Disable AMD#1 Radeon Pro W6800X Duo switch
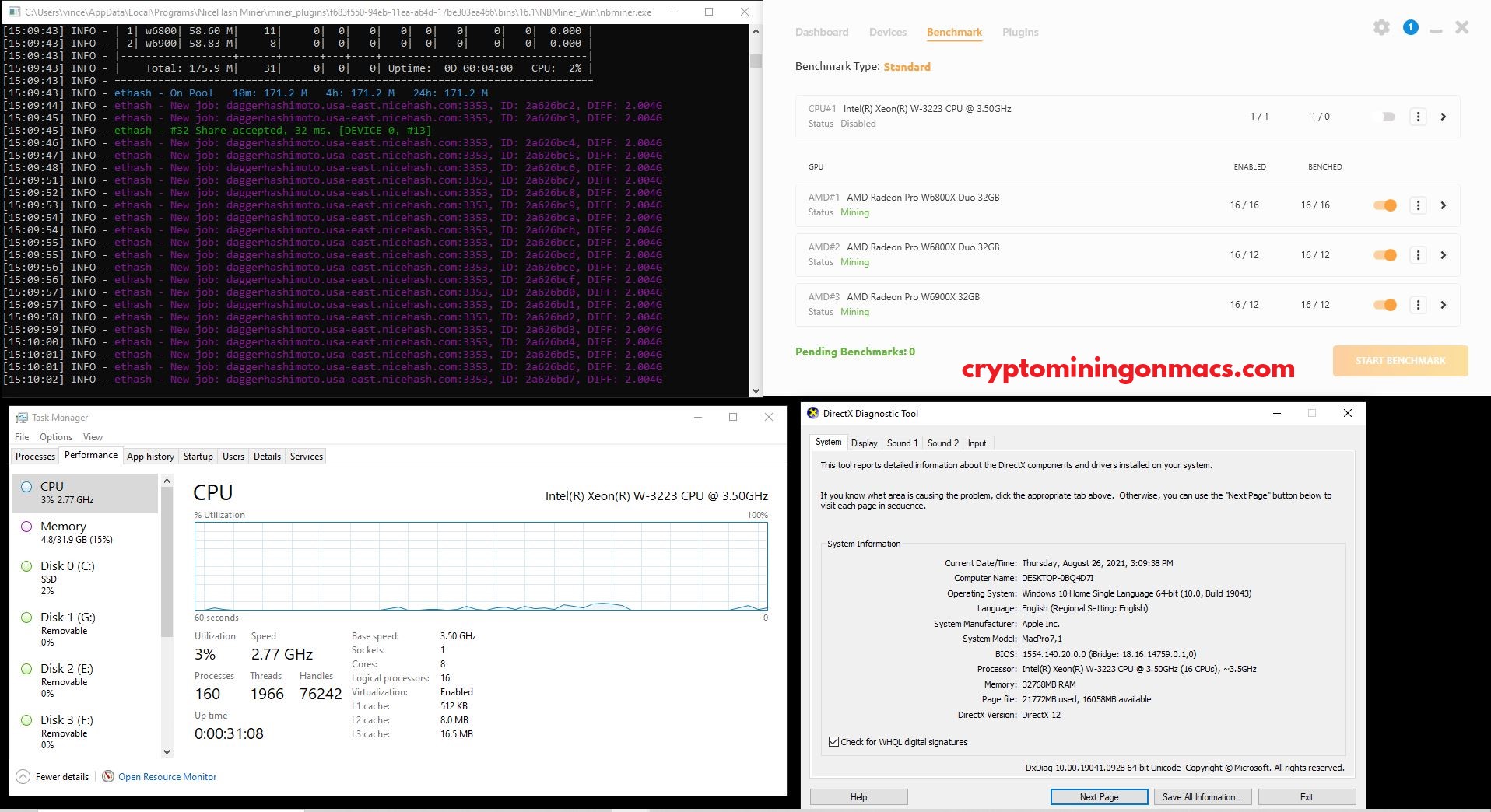The width and height of the screenshot is (1491, 812). coord(1385,205)
